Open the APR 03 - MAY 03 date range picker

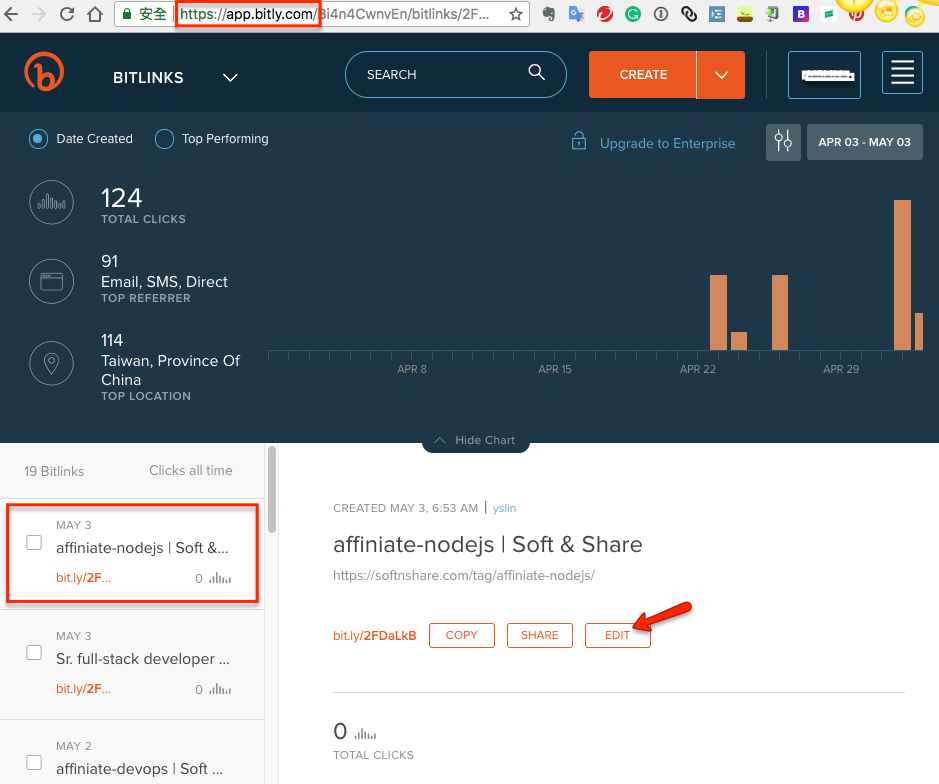point(864,141)
